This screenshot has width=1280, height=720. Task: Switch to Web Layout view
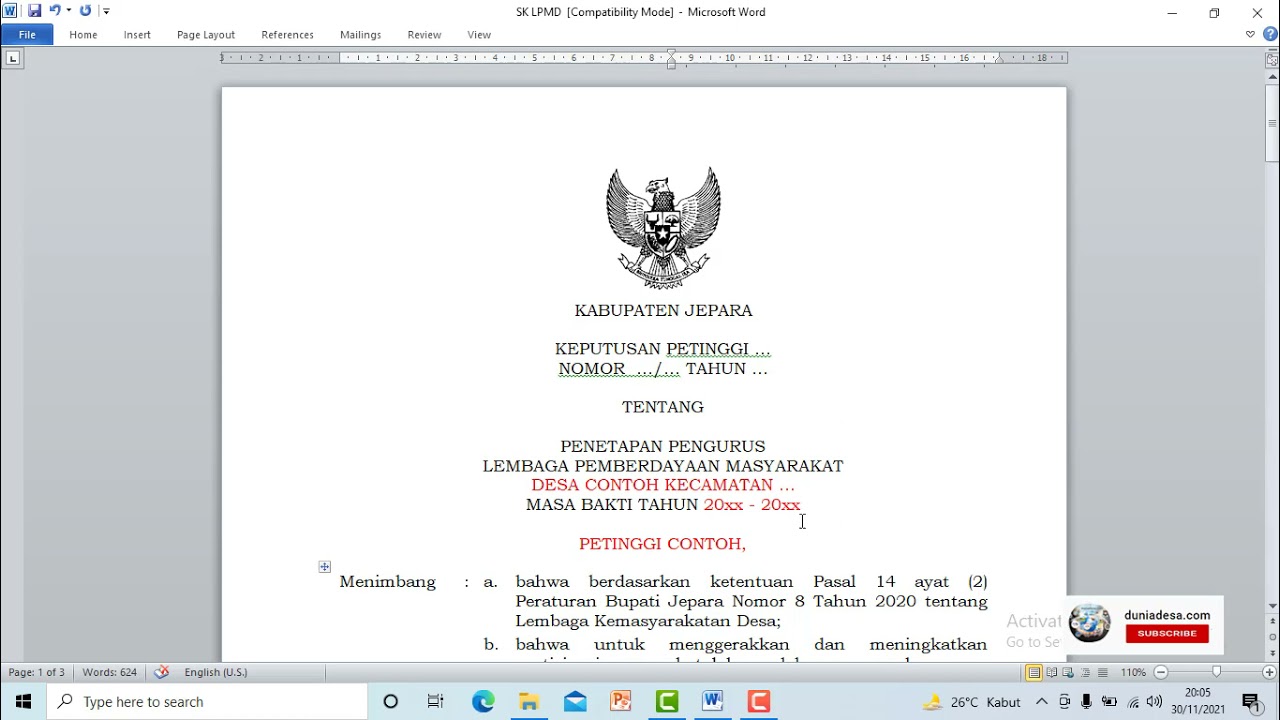1068,673
